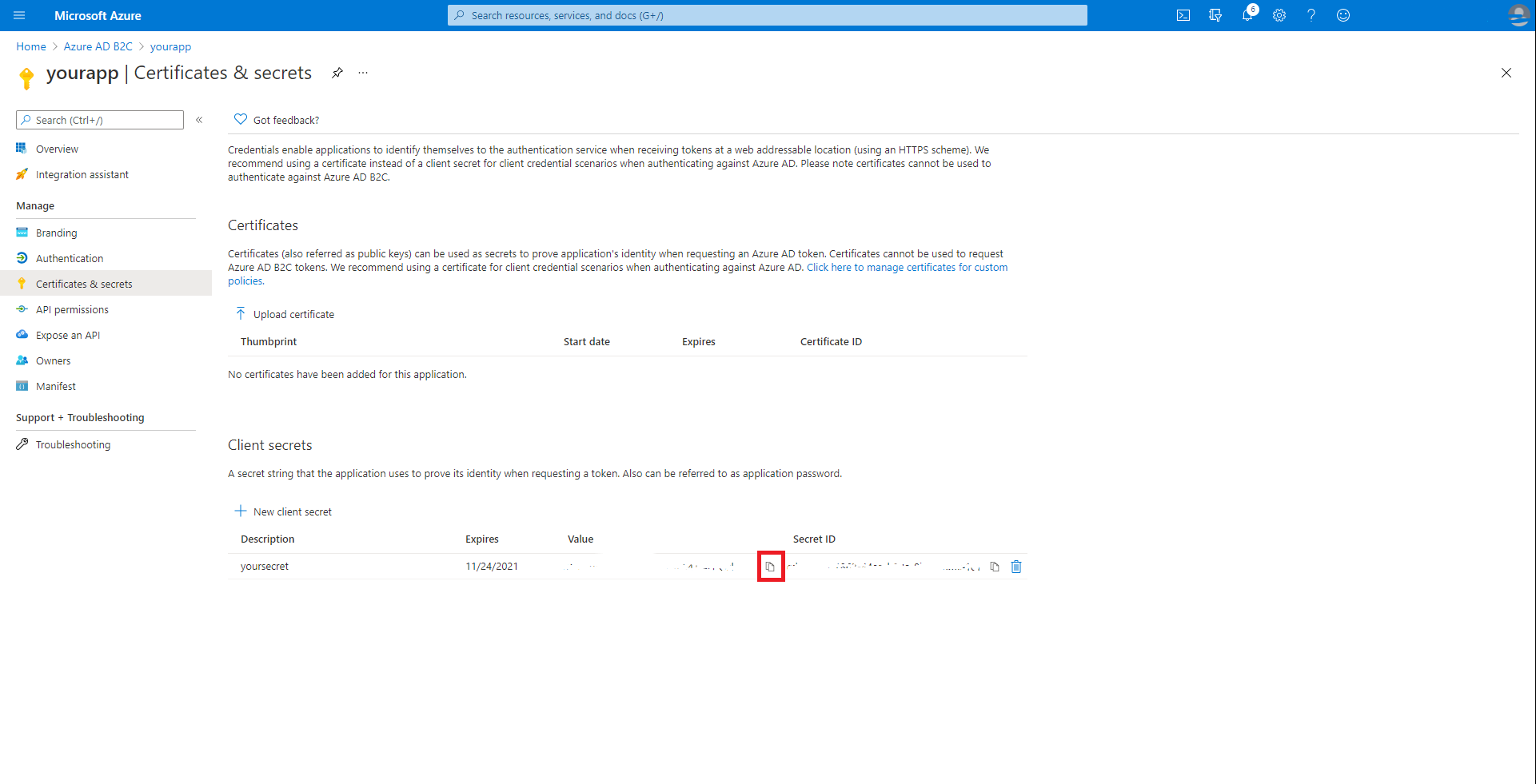The image size is (1536, 784).
Task: Click the Thumbprint column header
Action: point(269,341)
